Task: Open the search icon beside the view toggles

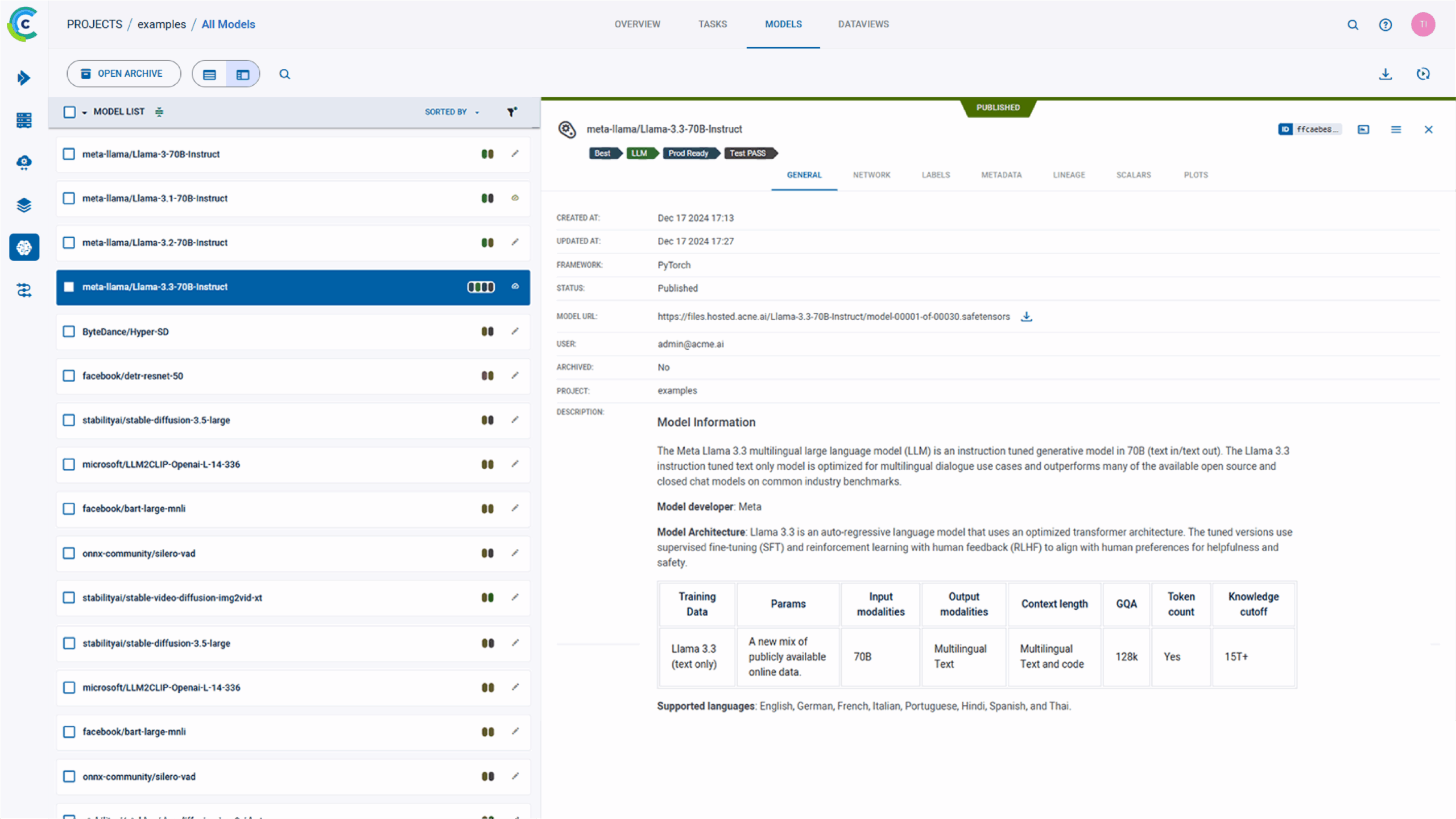Action: (284, 75)
